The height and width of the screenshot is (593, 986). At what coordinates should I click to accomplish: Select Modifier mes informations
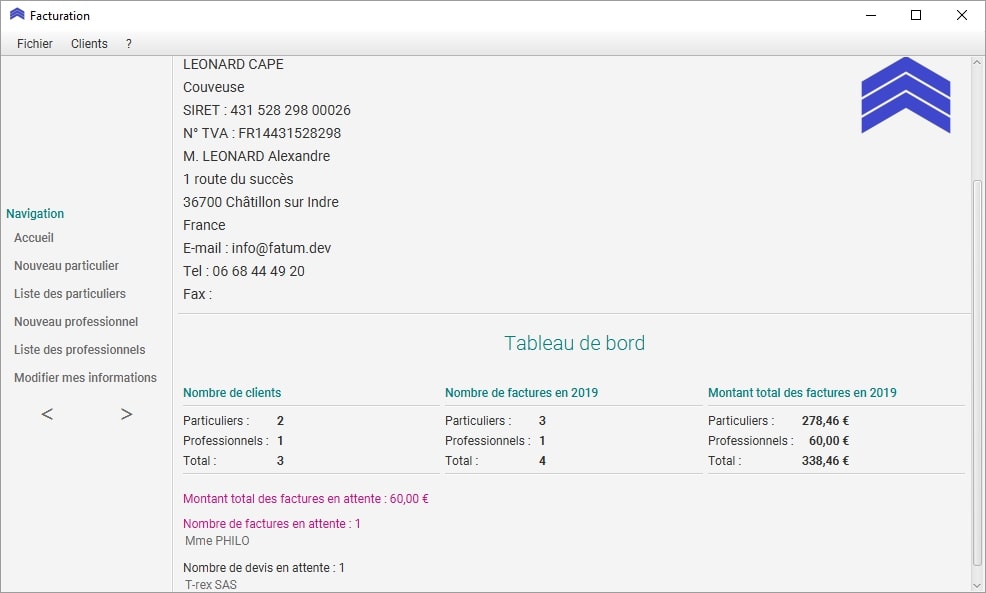click(85, 378)
